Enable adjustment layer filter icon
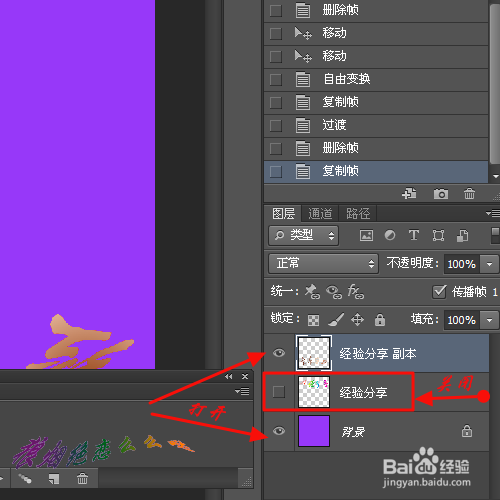 [390, 235]
